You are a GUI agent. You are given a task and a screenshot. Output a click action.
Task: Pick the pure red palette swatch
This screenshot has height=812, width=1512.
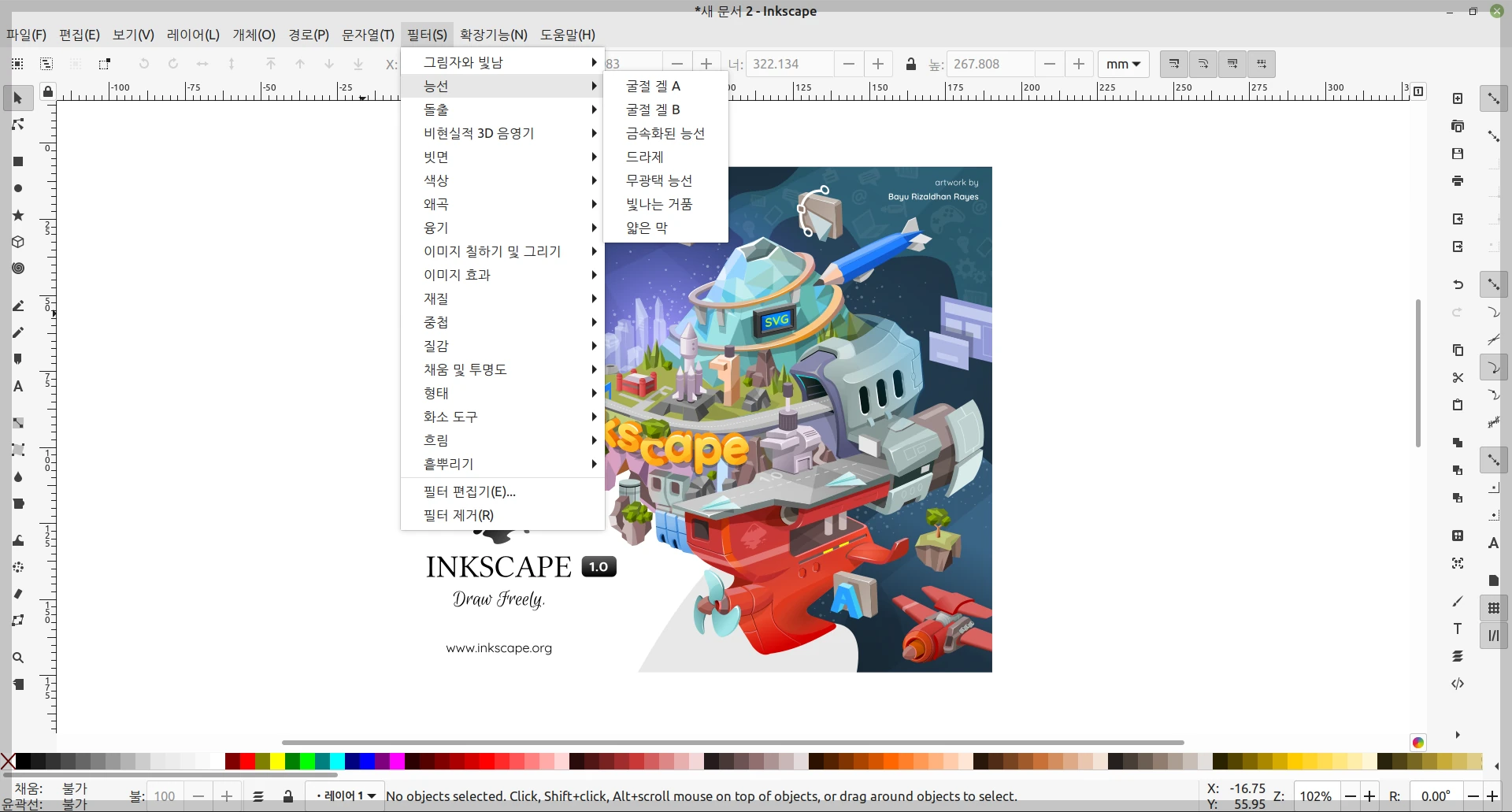pos(247,761)
